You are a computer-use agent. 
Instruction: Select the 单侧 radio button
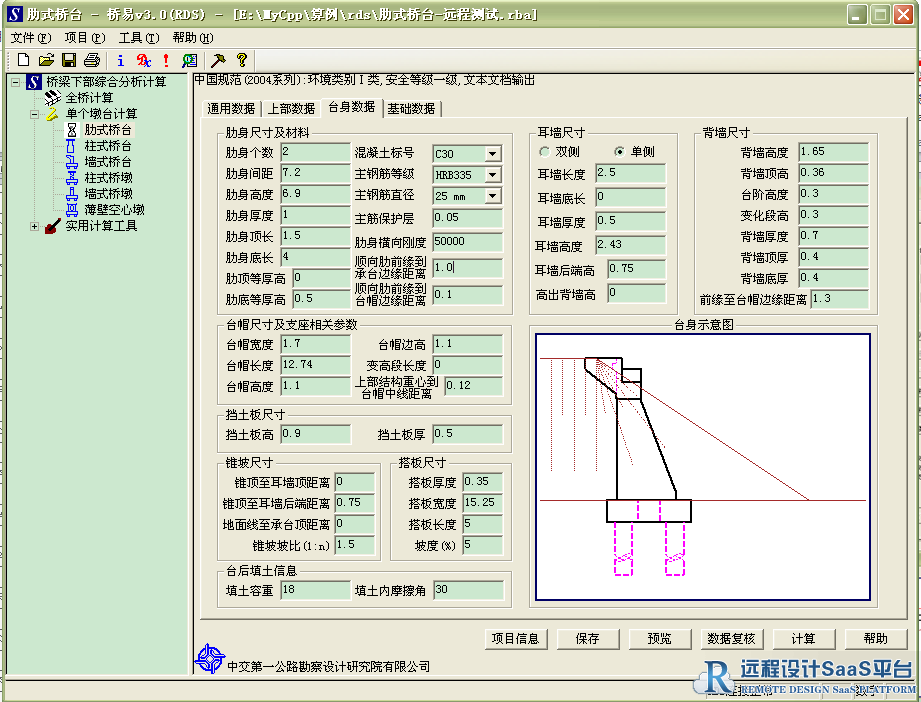620,152
